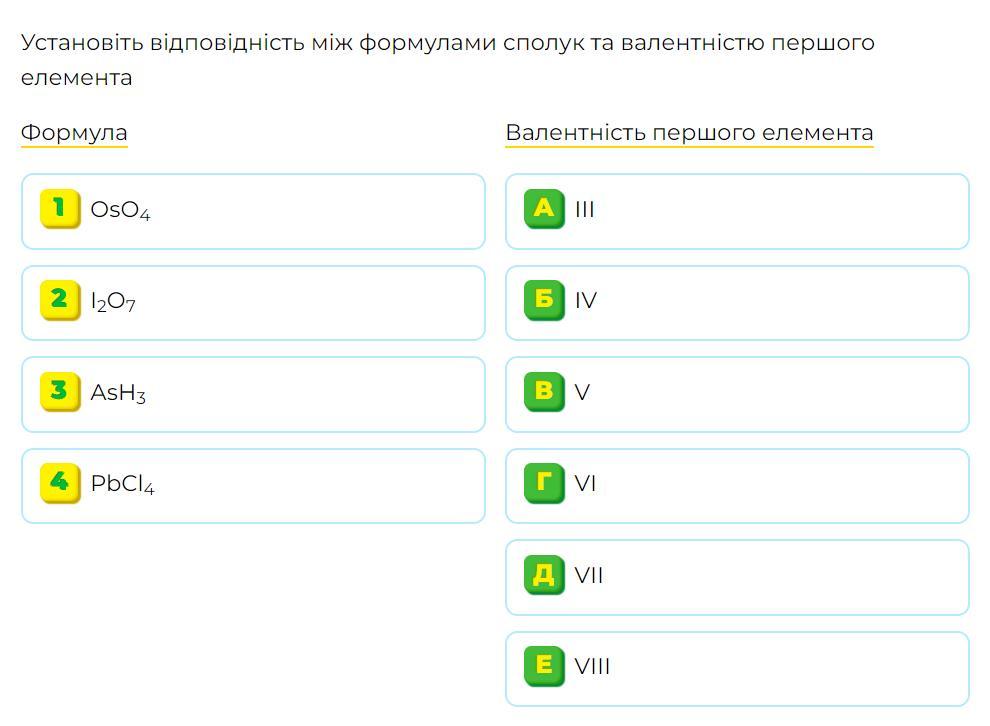The width and height of the screenshot is (990, 726).
Task: Click the green letter А badge
Action: pos(544,209)
